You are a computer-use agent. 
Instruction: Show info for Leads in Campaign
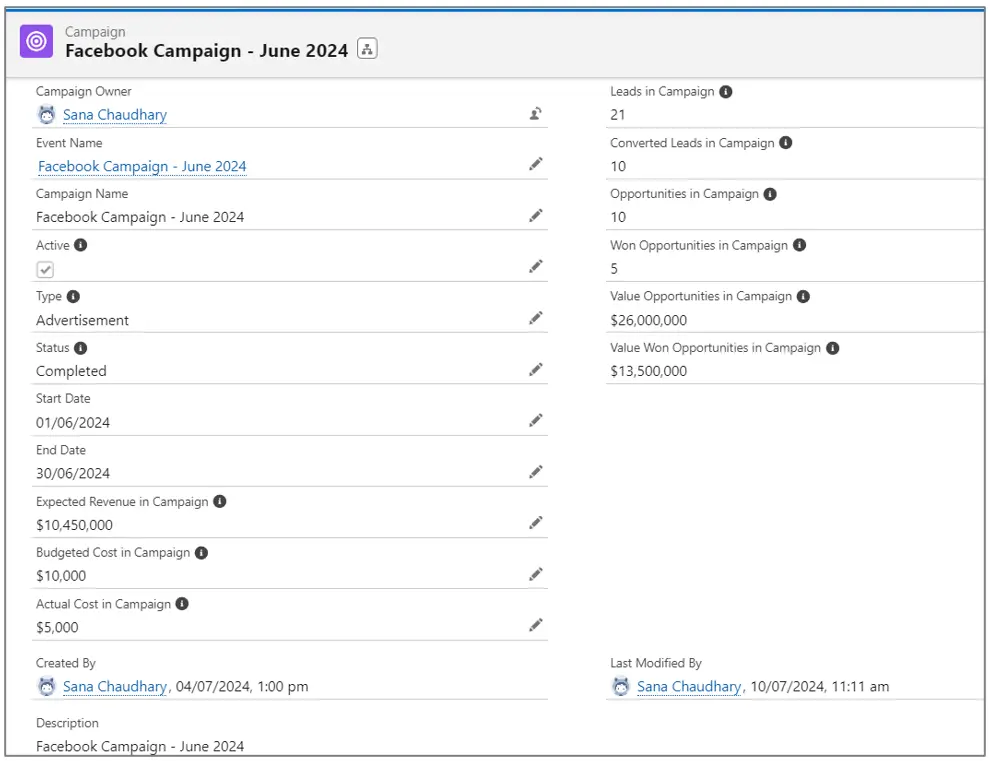click(726, 92)
